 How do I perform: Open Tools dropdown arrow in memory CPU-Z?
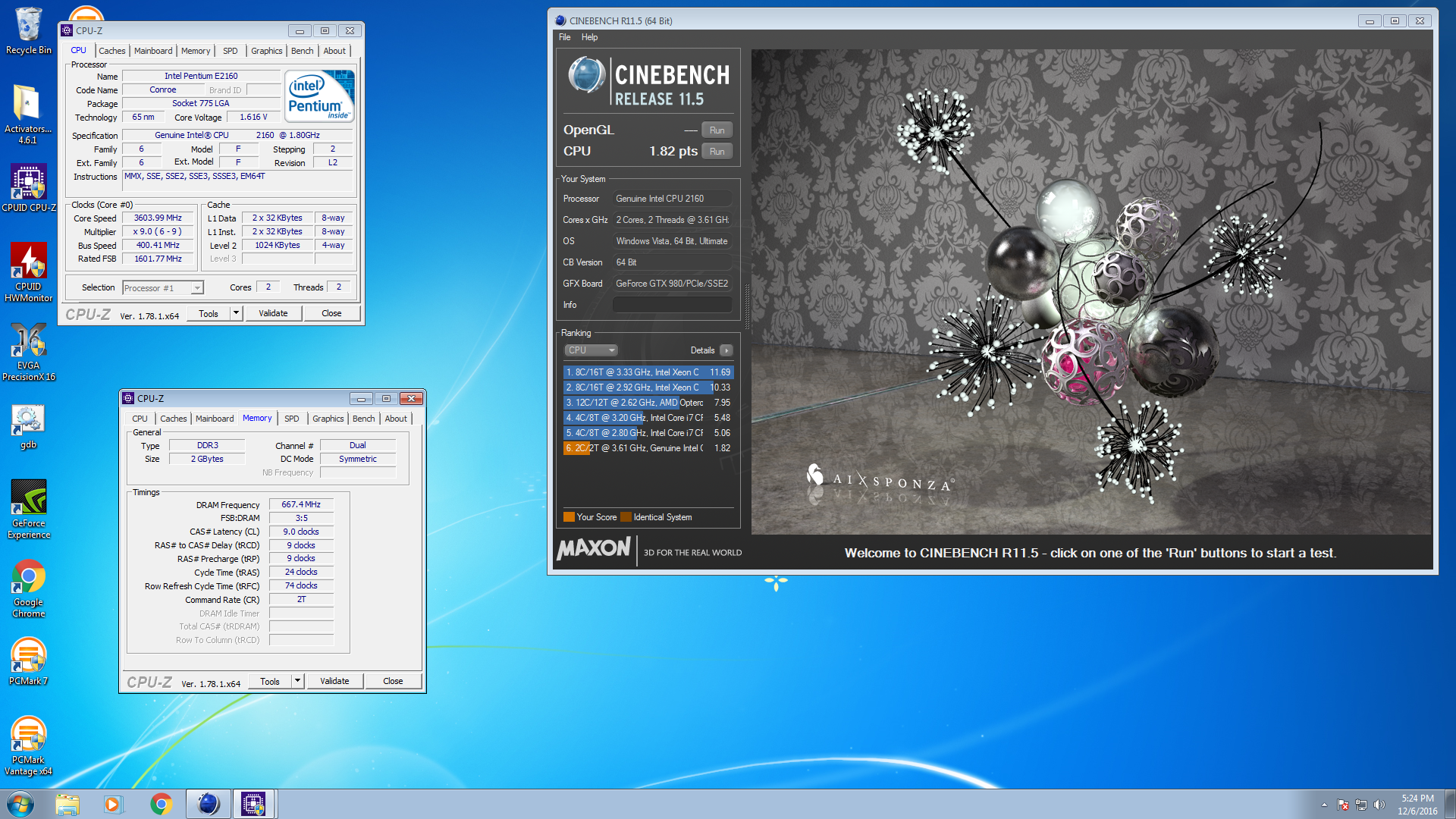(297, 681)
